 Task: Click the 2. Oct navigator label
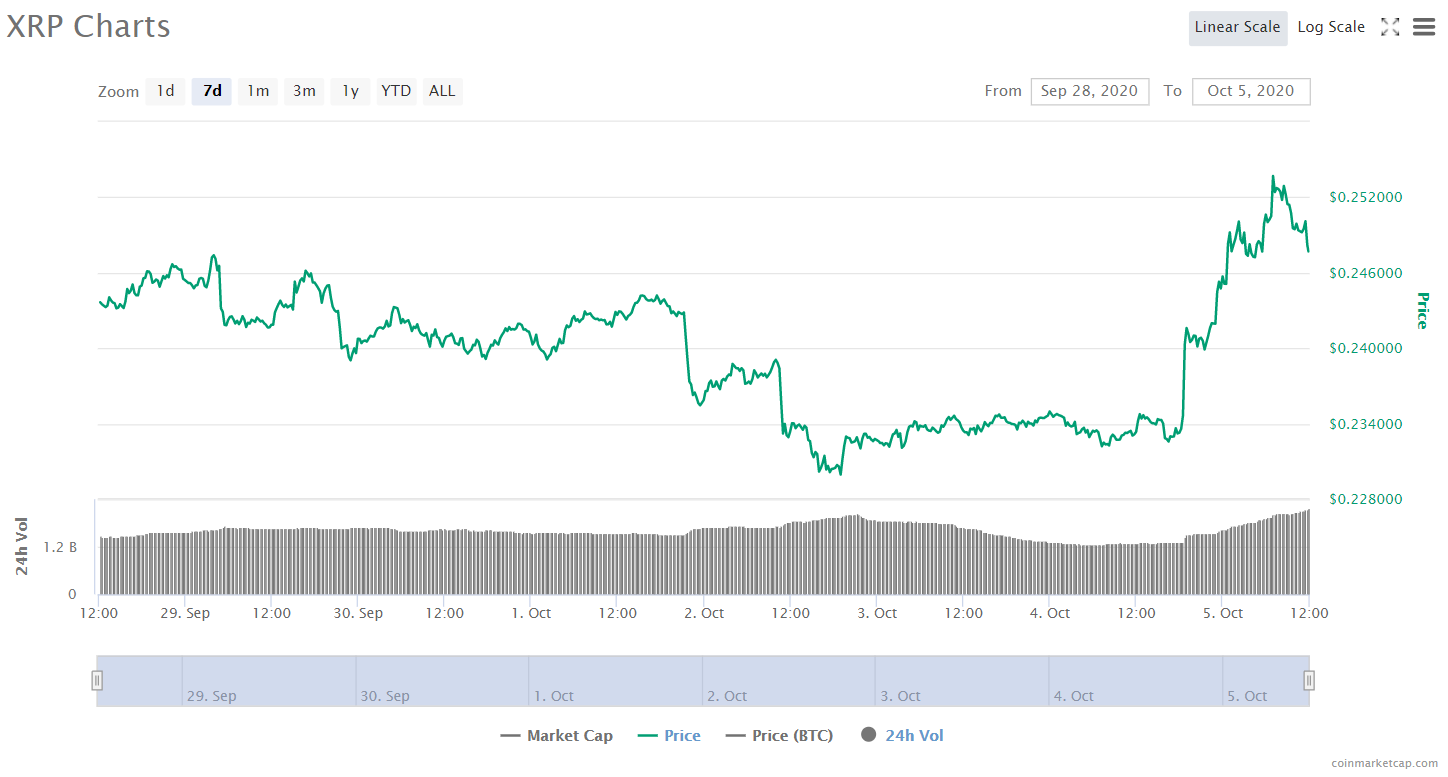click(727, 696)
